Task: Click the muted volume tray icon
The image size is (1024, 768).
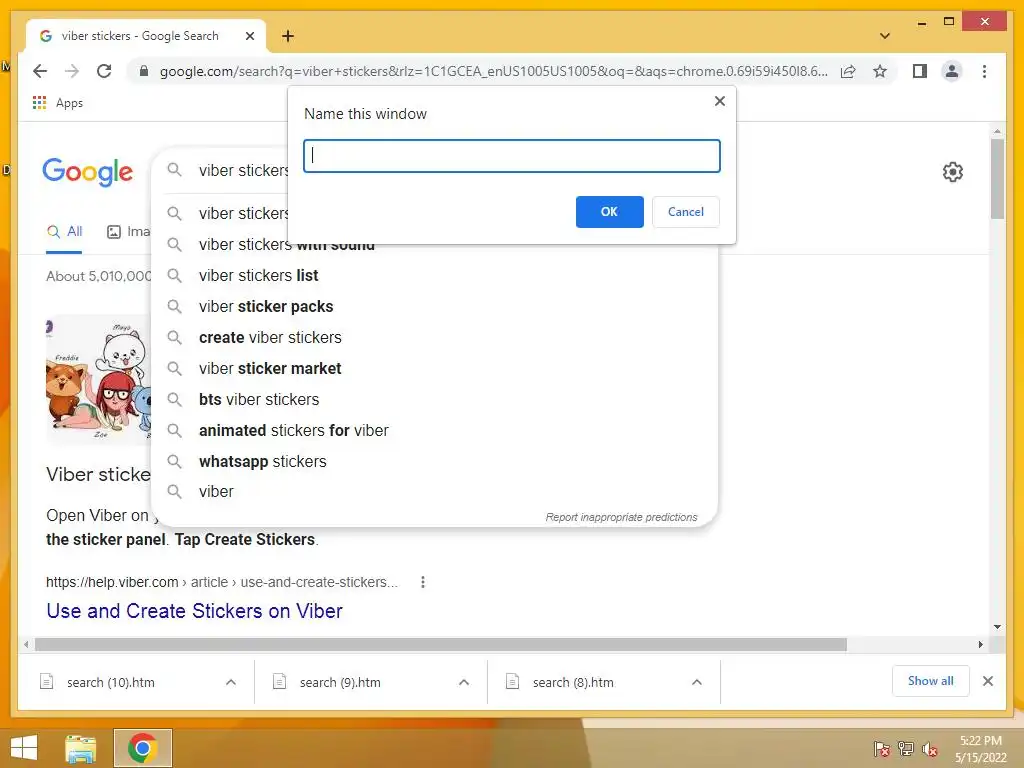Action: point(930,749)
